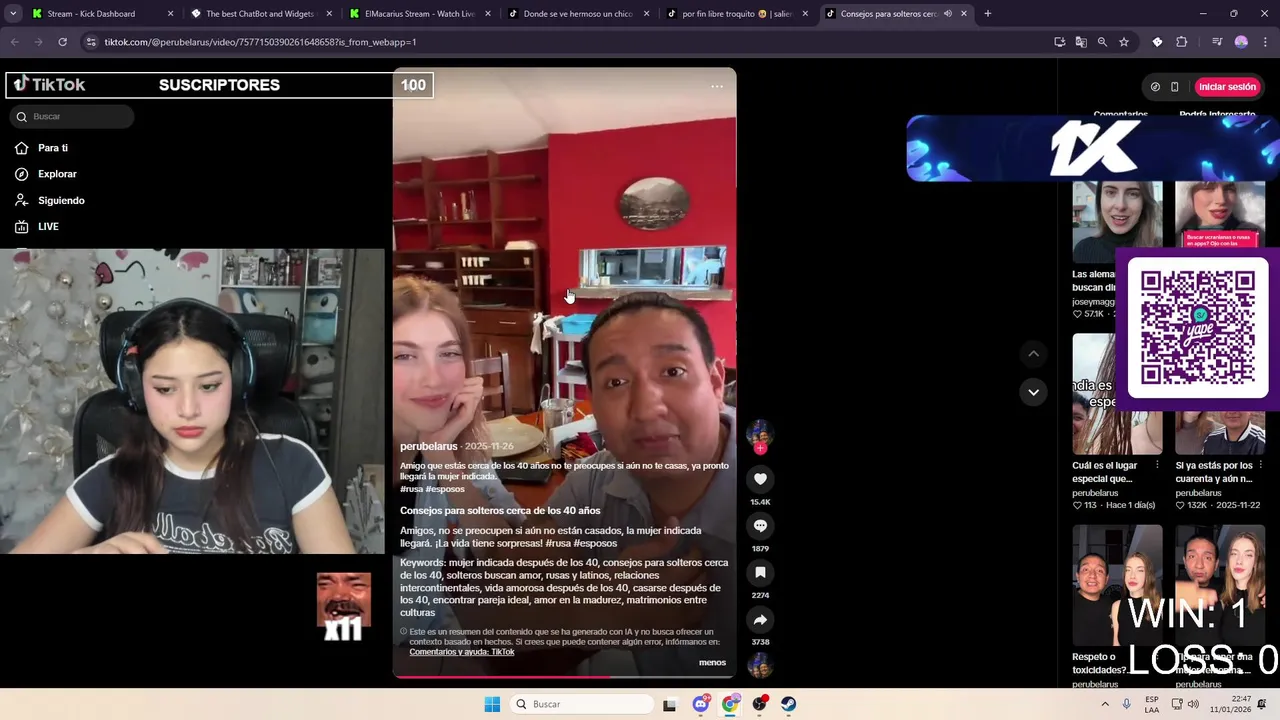Install app via the address bar install icon
The width and height of the screenshot is (1280, 720).
tap(1059, 42)
